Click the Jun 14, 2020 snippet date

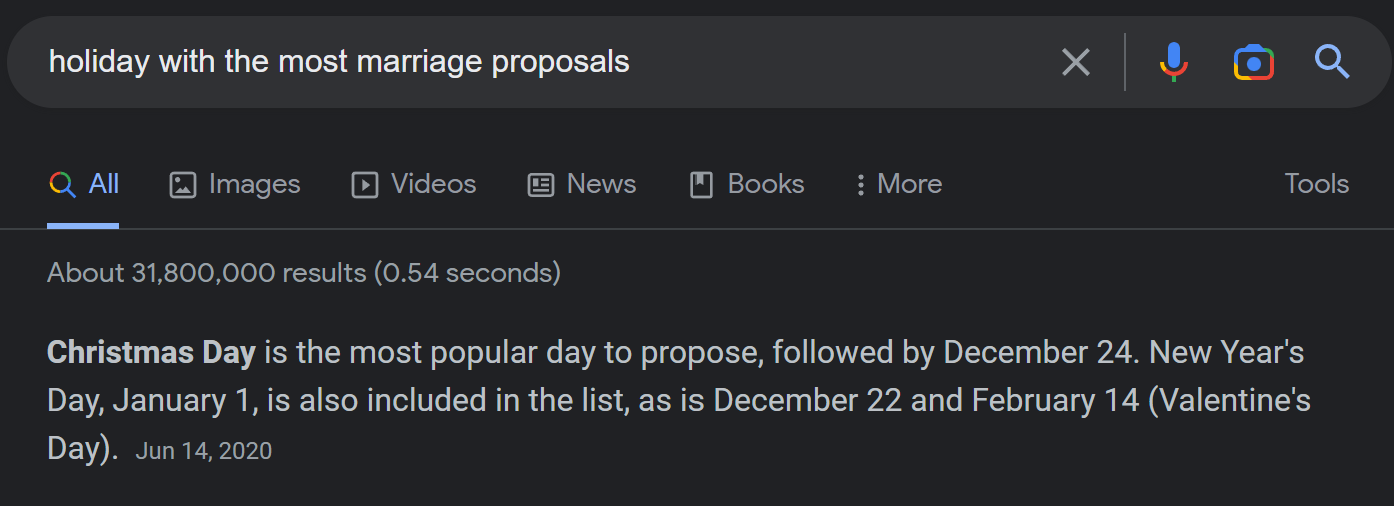pos(204,451)
